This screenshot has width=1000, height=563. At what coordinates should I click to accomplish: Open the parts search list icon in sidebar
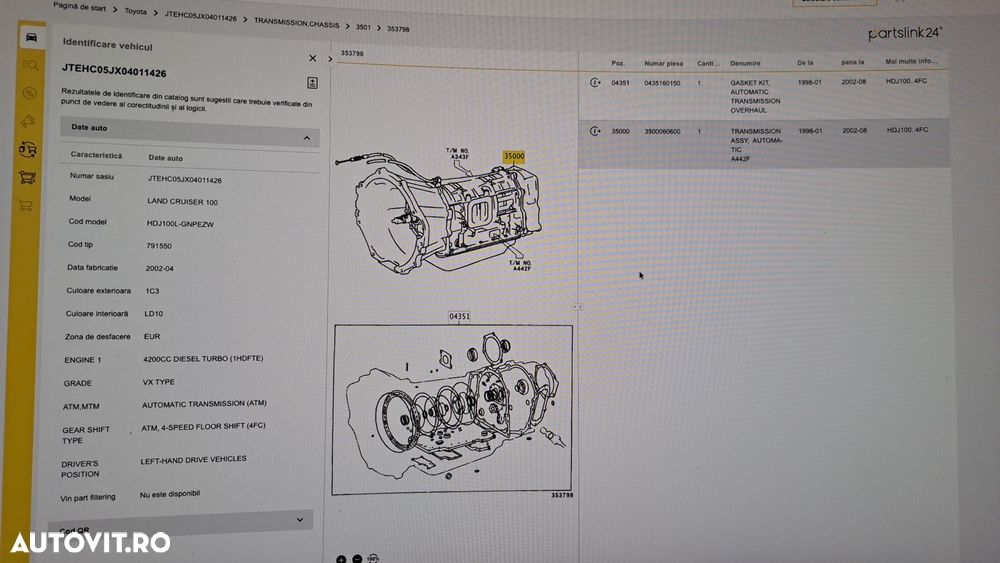coord(30,65)
